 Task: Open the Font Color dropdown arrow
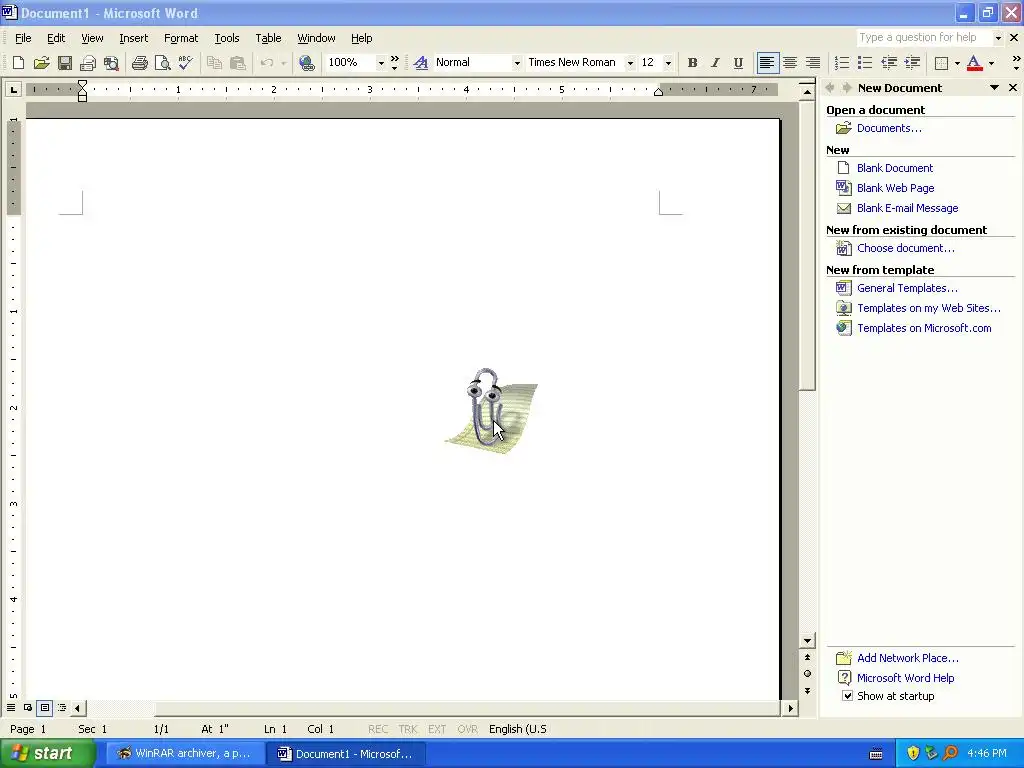point(991,63)
